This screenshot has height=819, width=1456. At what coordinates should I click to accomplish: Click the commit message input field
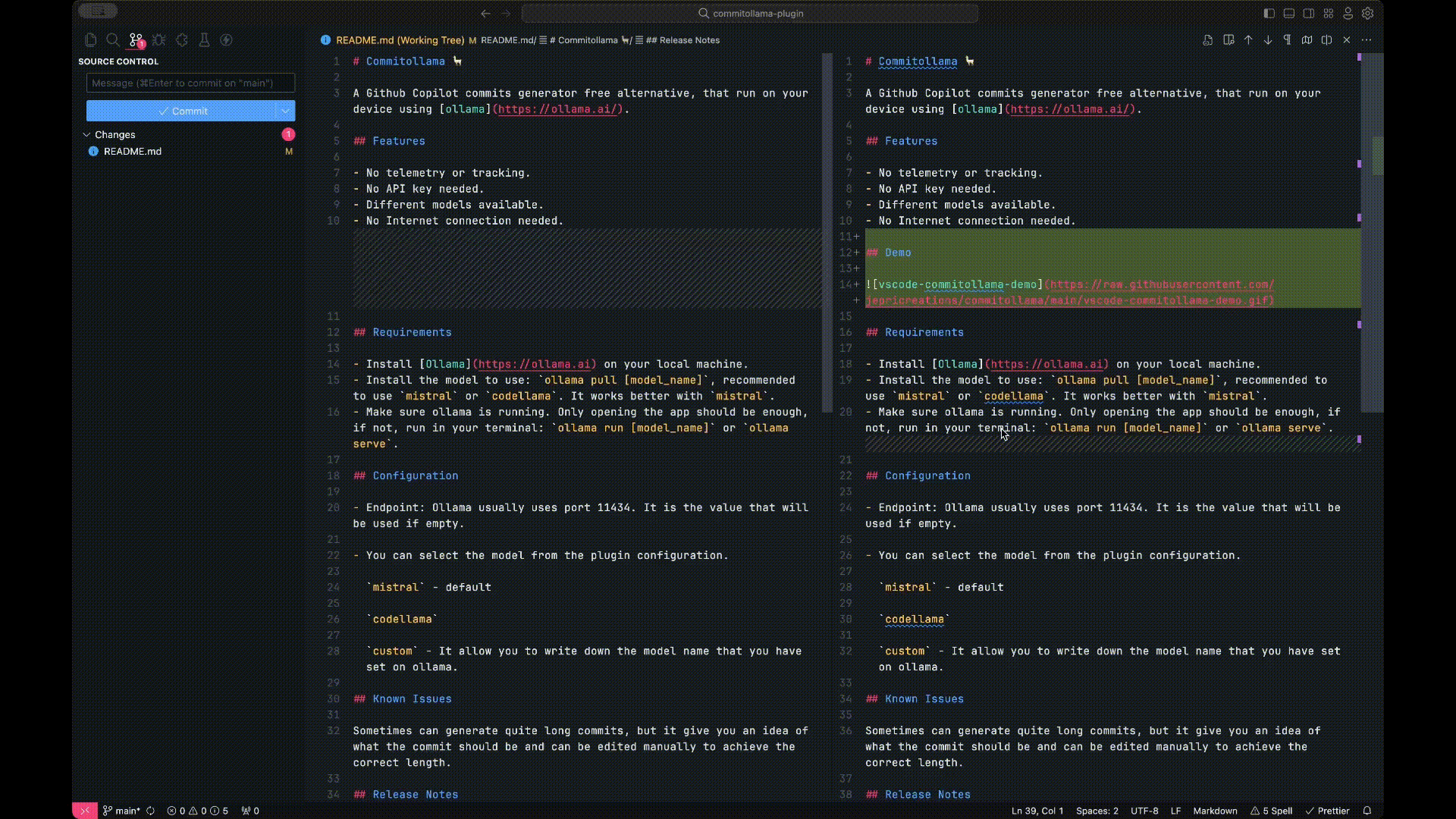click(x=190, y=83)
